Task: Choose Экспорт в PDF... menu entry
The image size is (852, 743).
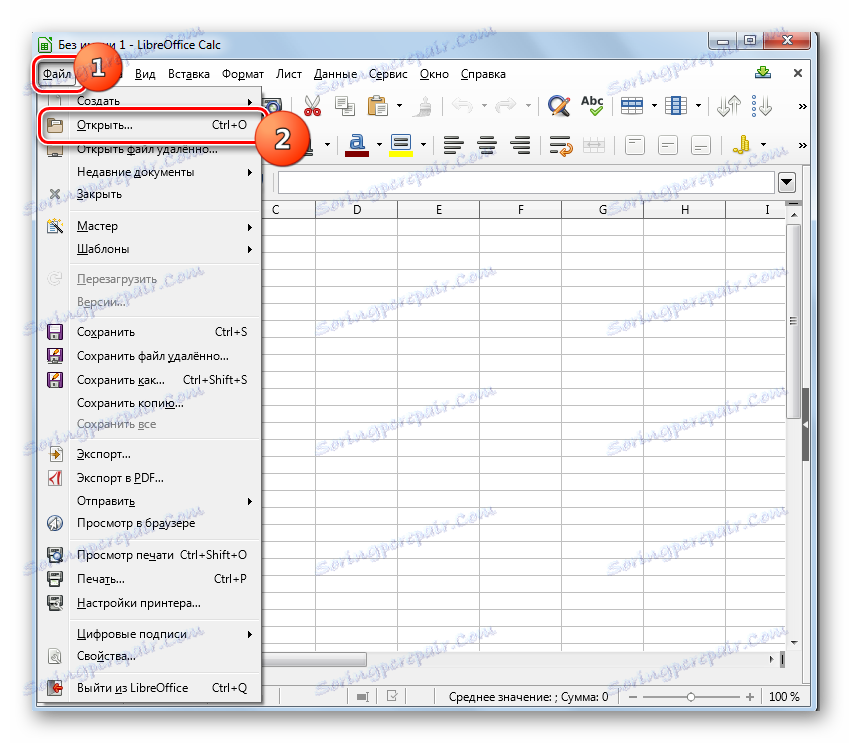Action: click(148, 478)
